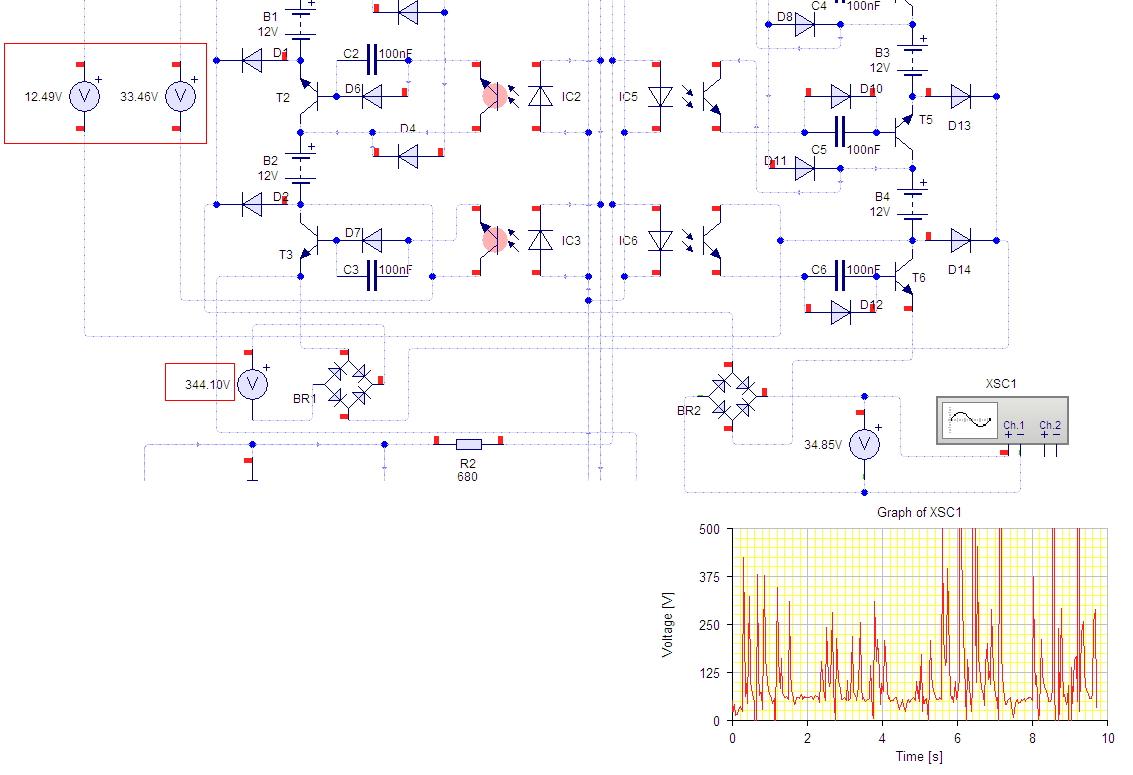The image size is (1133, 775).
Task: Click the R2 680 ohm resistor
Action: pyautogui.click(x=469, y=444)
